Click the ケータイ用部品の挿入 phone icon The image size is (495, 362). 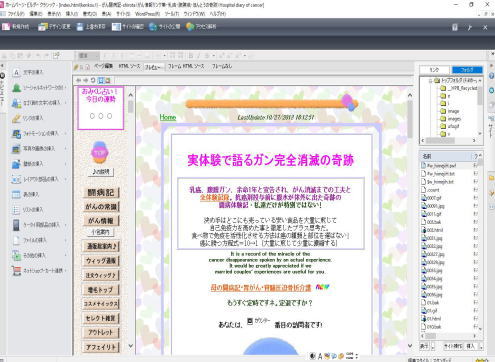click(x=16, y=225)
